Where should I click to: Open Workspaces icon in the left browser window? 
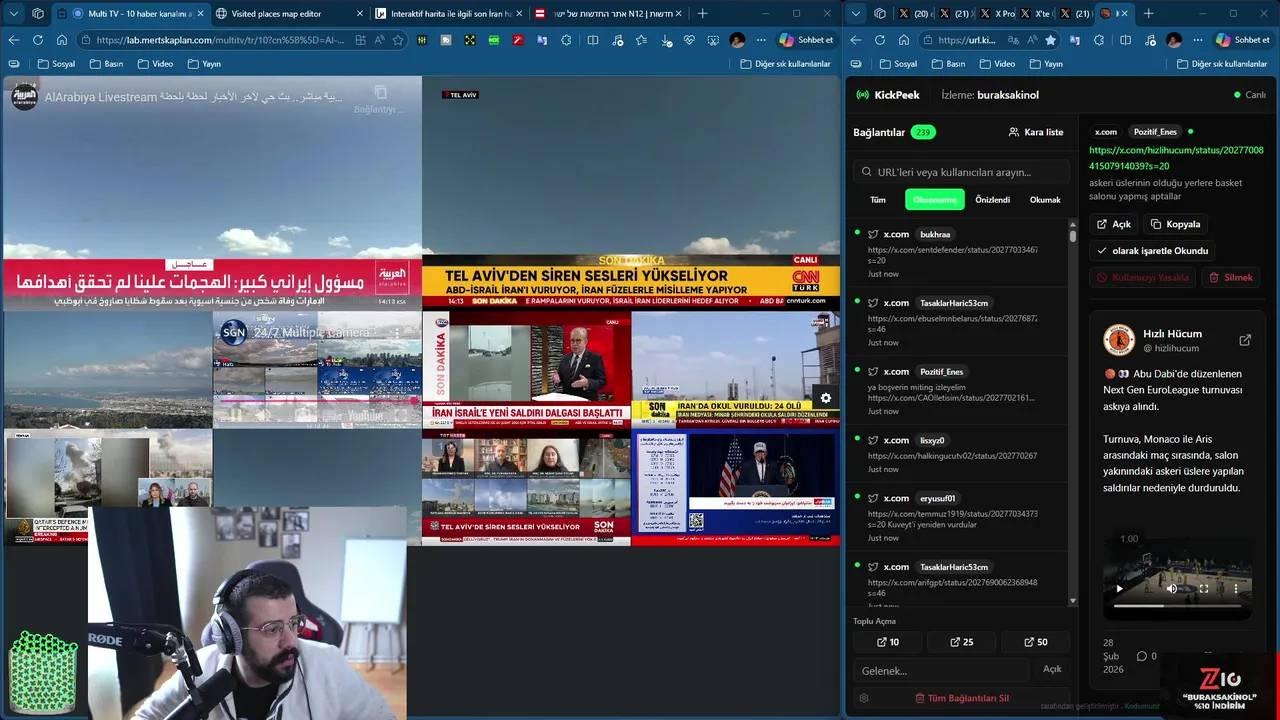(x=37, y=14)
